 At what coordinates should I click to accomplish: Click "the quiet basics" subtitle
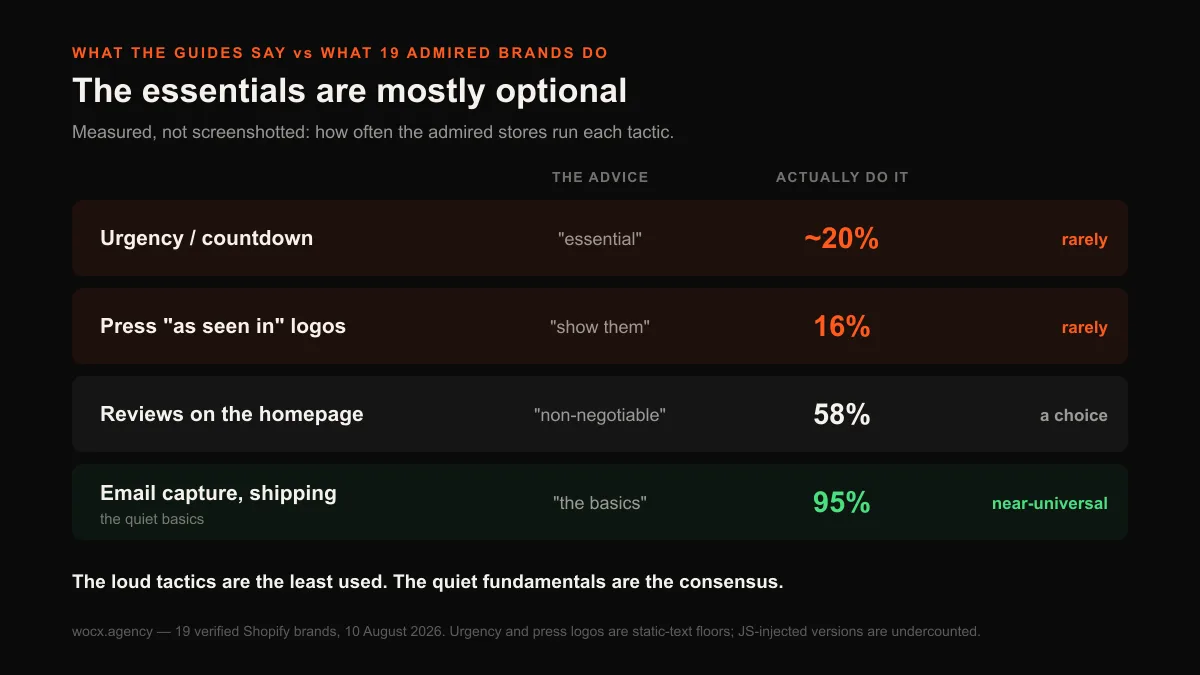tap(152, 519)
